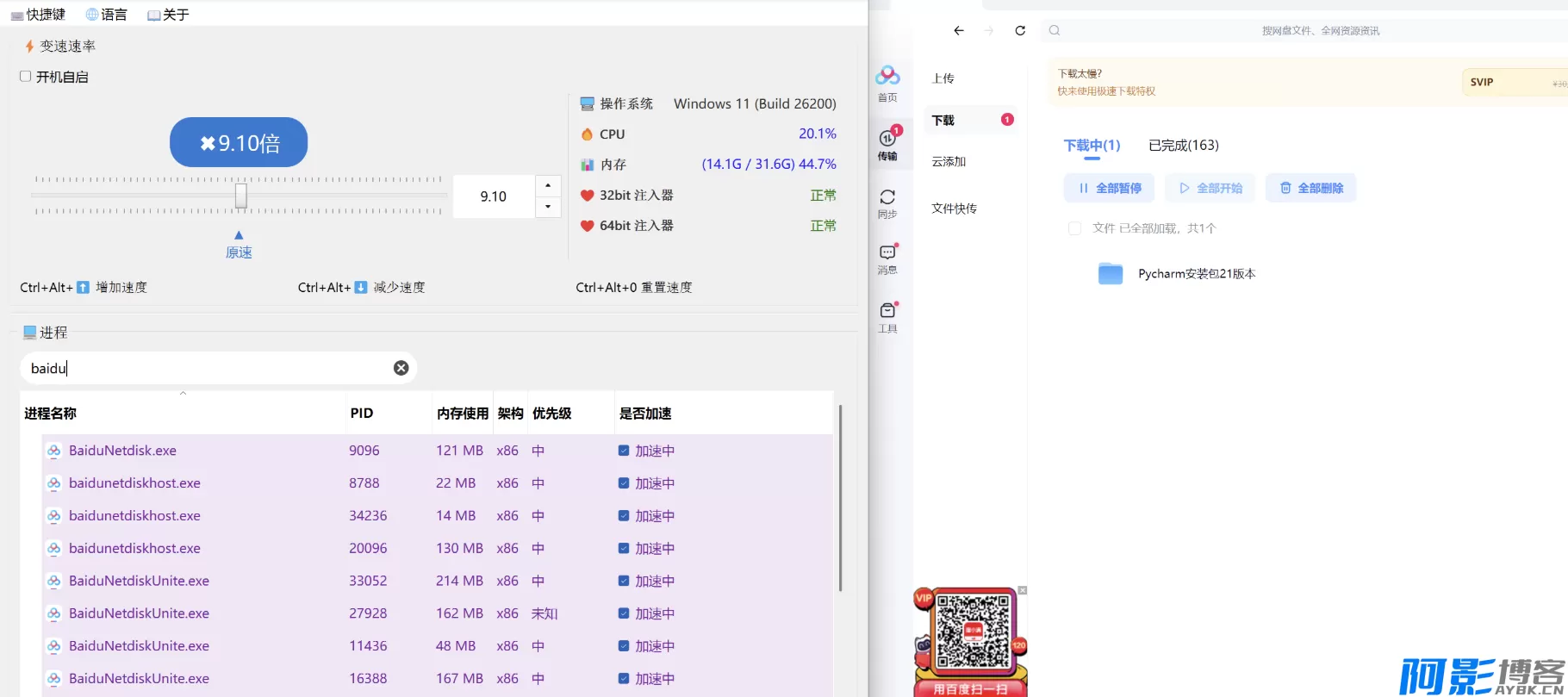Go back with the left arrow
Image resolution: width=1568 pixels, height=697 pixels.
pos(959,30)
